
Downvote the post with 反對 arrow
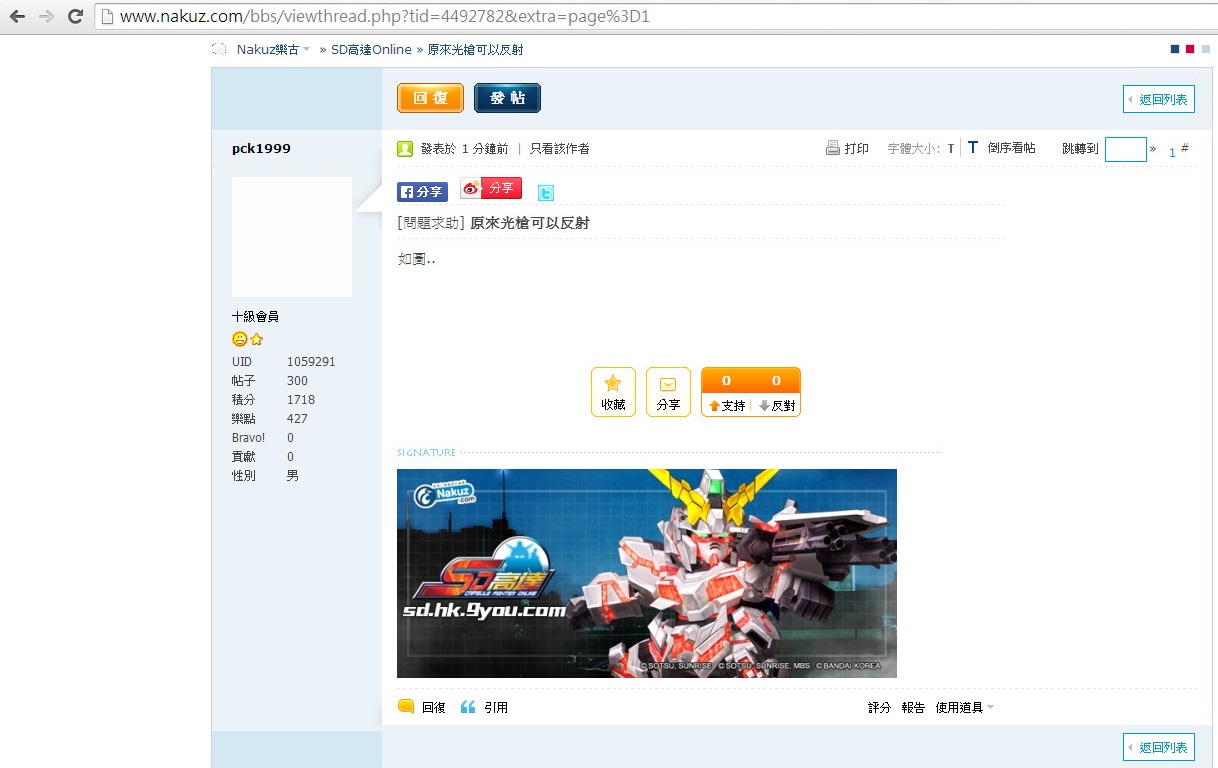point(776,405)
